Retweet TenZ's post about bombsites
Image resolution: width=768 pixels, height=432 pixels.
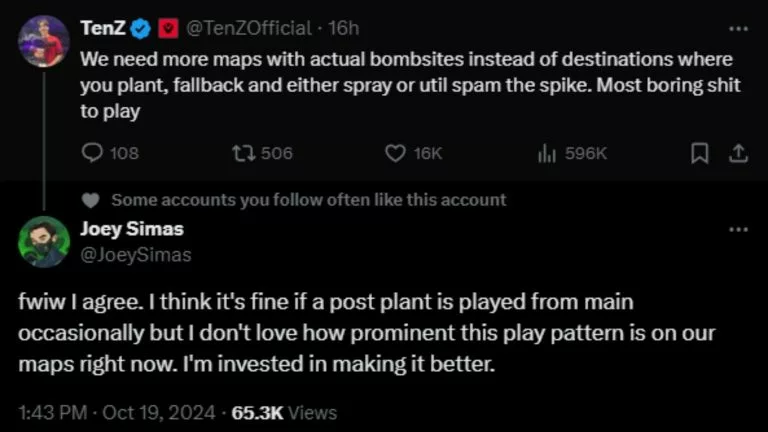(262, 153)
